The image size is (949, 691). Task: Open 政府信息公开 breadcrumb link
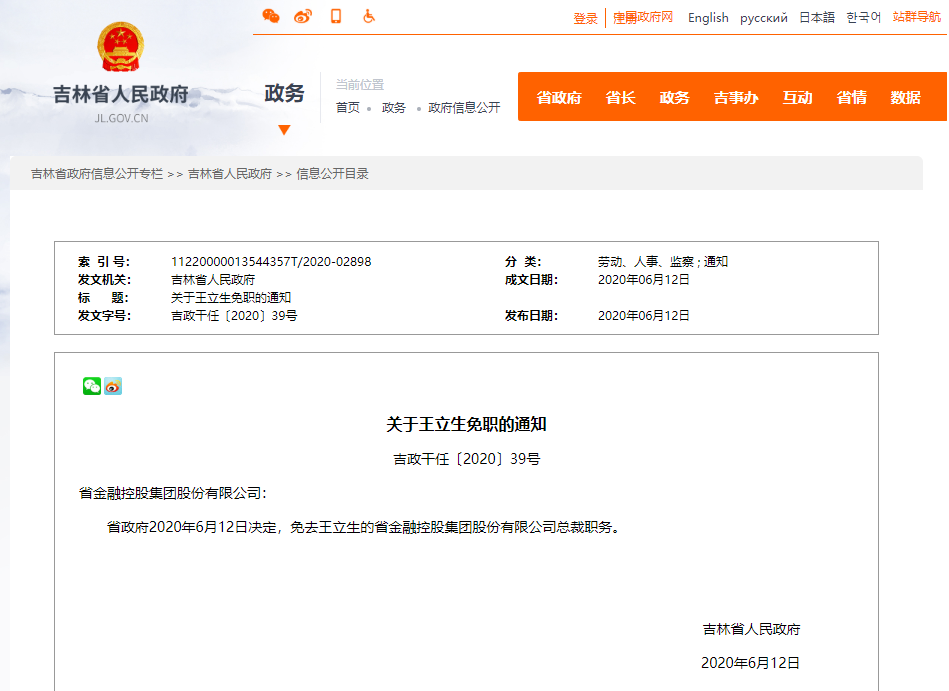464,108
